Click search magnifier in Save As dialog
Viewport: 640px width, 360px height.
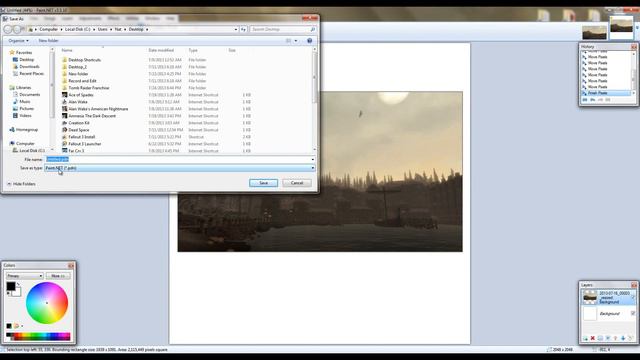coord(313,29)
